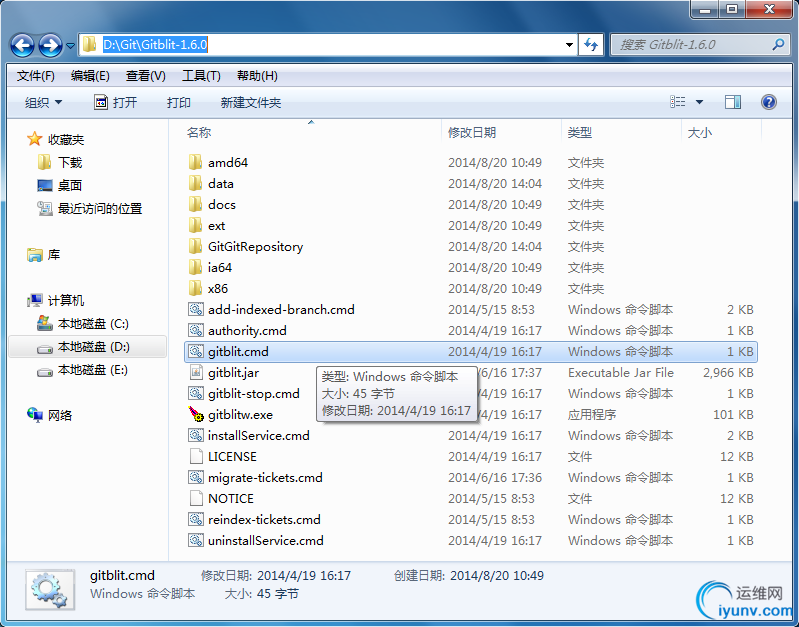
Task: Click the add-indexed-branch.cmd script icon
Action: point(196,309)
